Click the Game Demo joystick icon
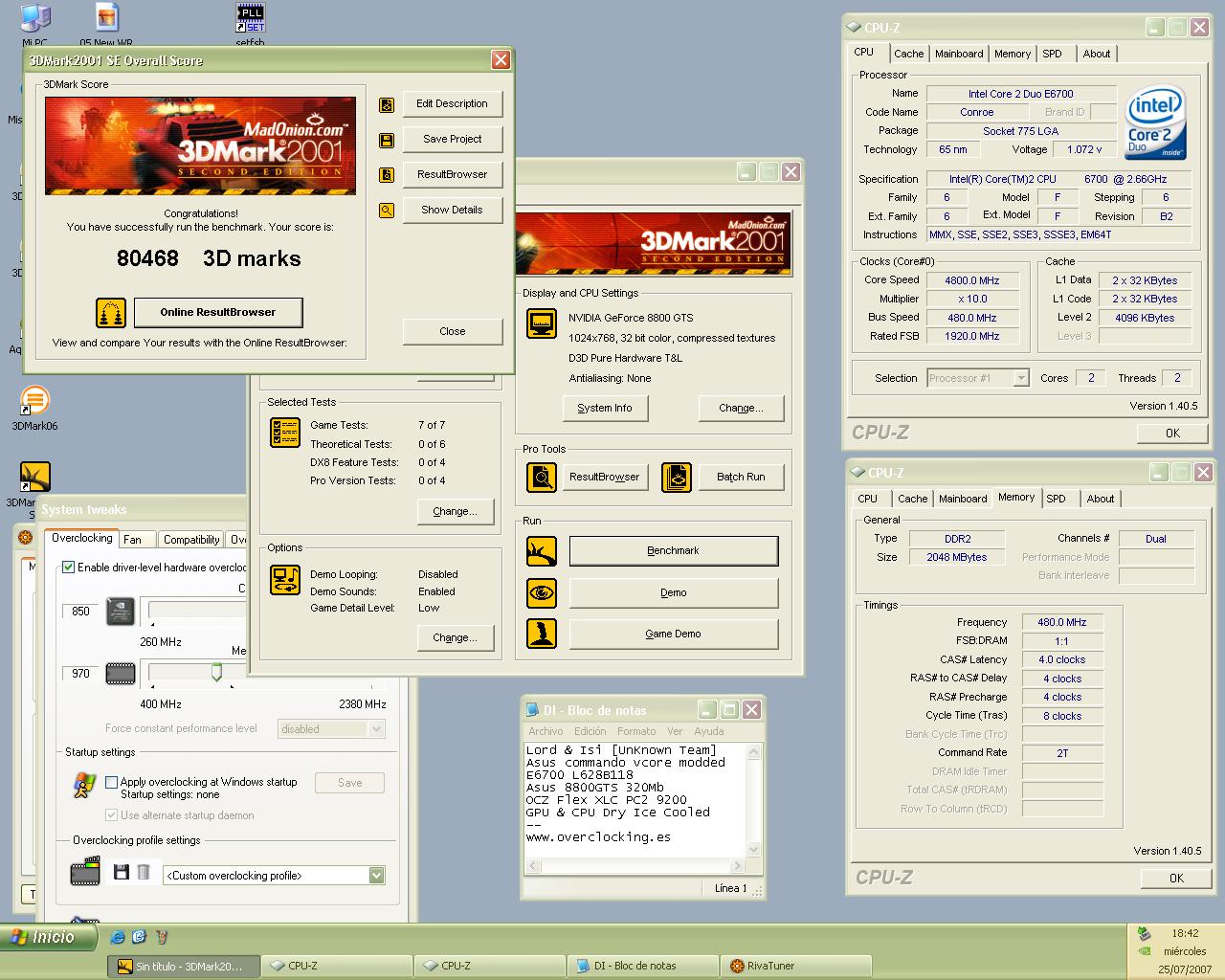This screenshot has height=980, width=1225. tap(542, 634)
